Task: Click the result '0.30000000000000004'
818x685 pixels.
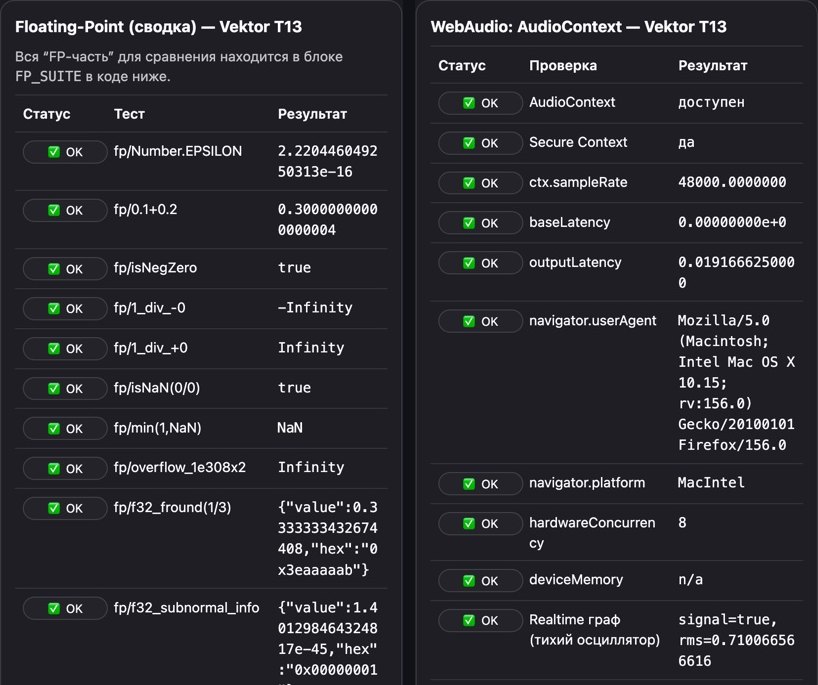Action: (328, 220)
